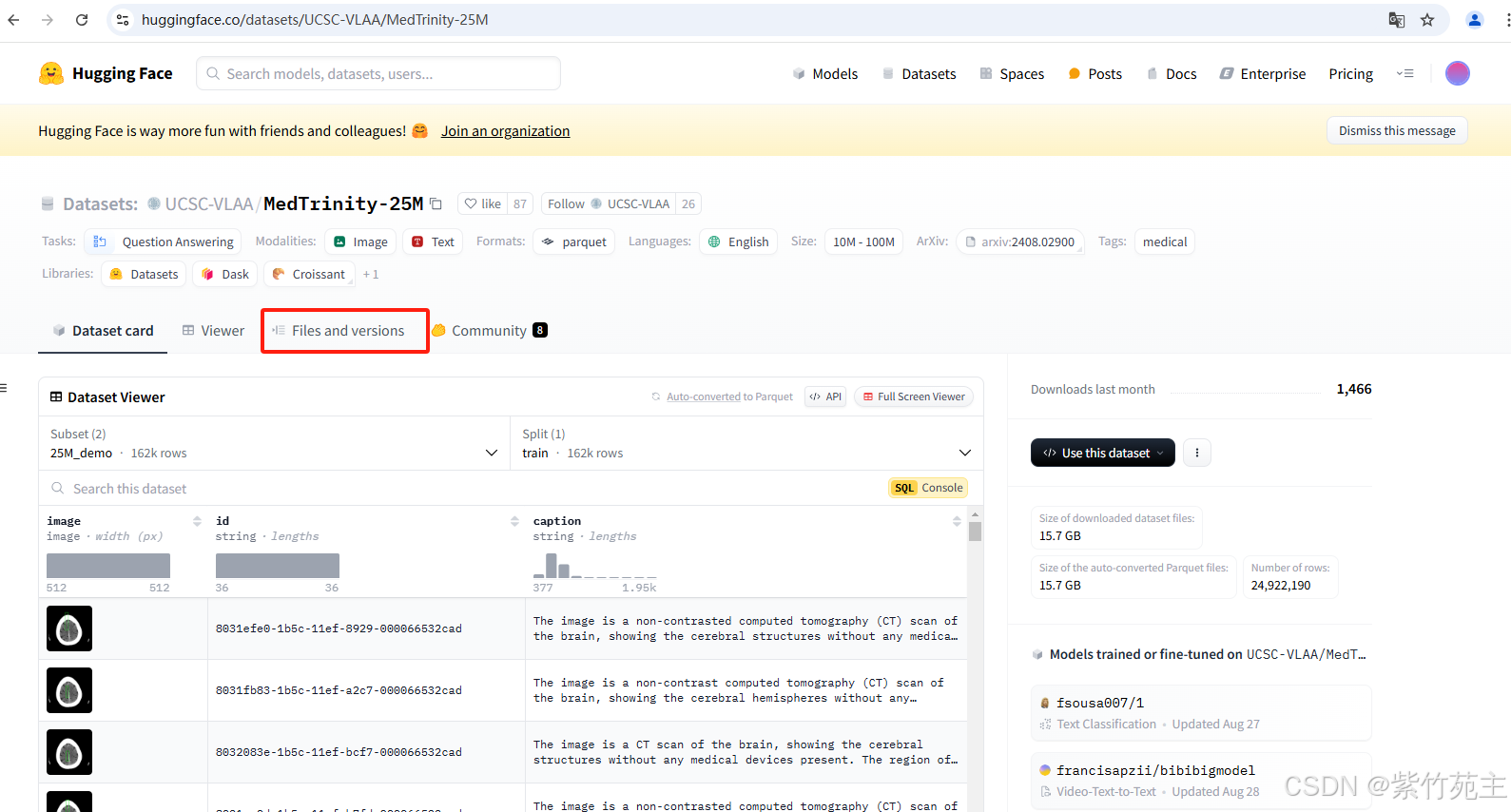Screen dimensions: 1511x812
Task: Click the caption lengths histogram
Action: pos(594,565)
